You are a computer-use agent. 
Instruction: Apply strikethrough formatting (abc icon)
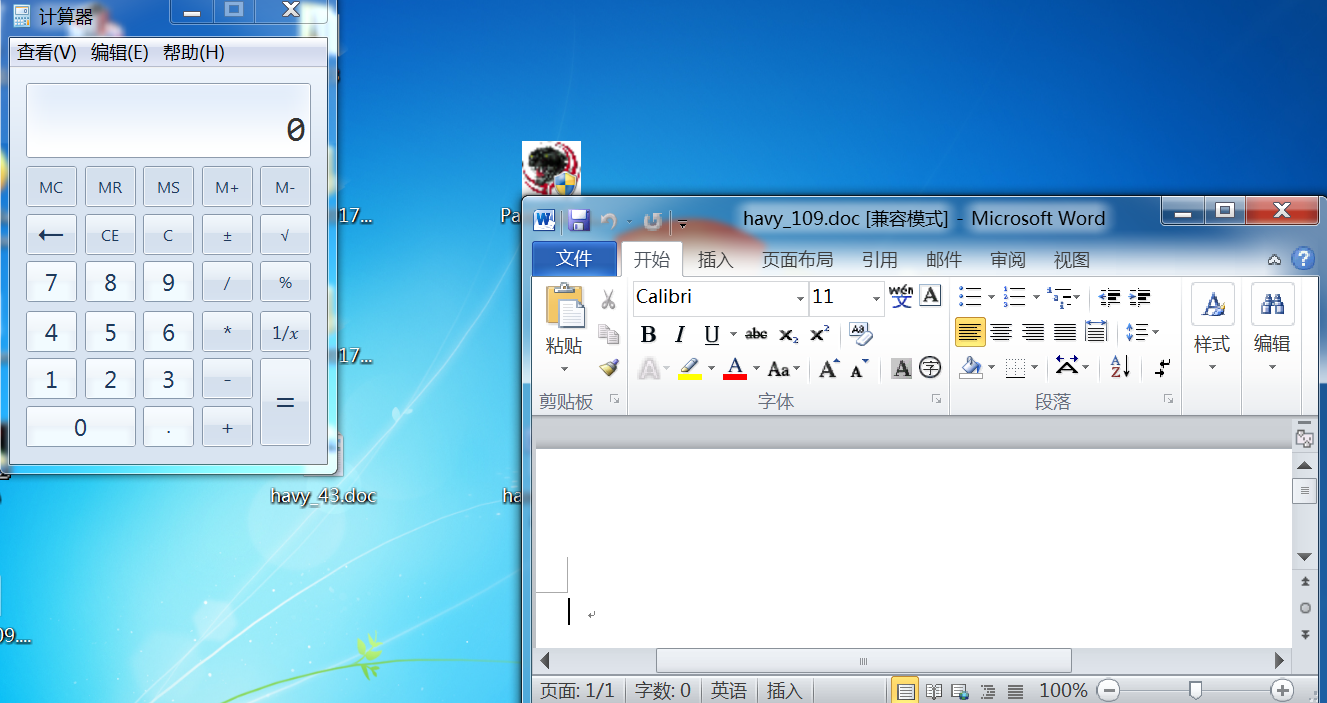[756, 334]
